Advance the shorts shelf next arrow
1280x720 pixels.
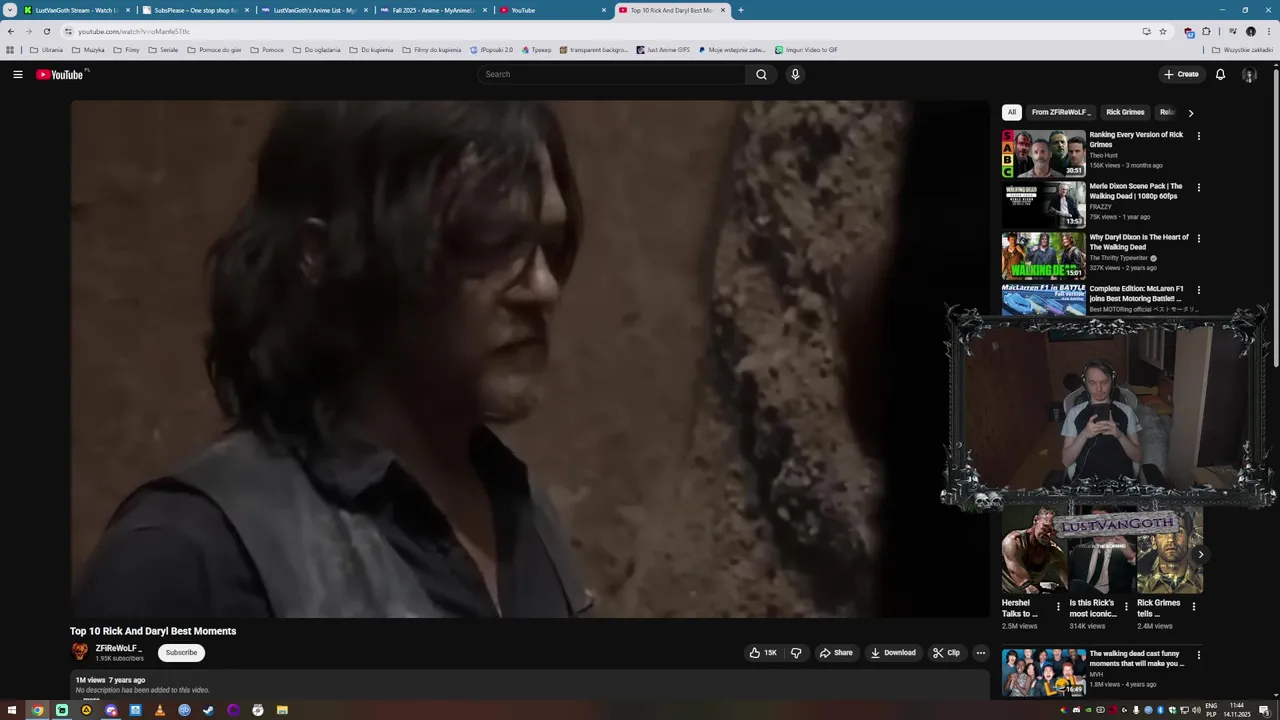tap(1200, 554)
